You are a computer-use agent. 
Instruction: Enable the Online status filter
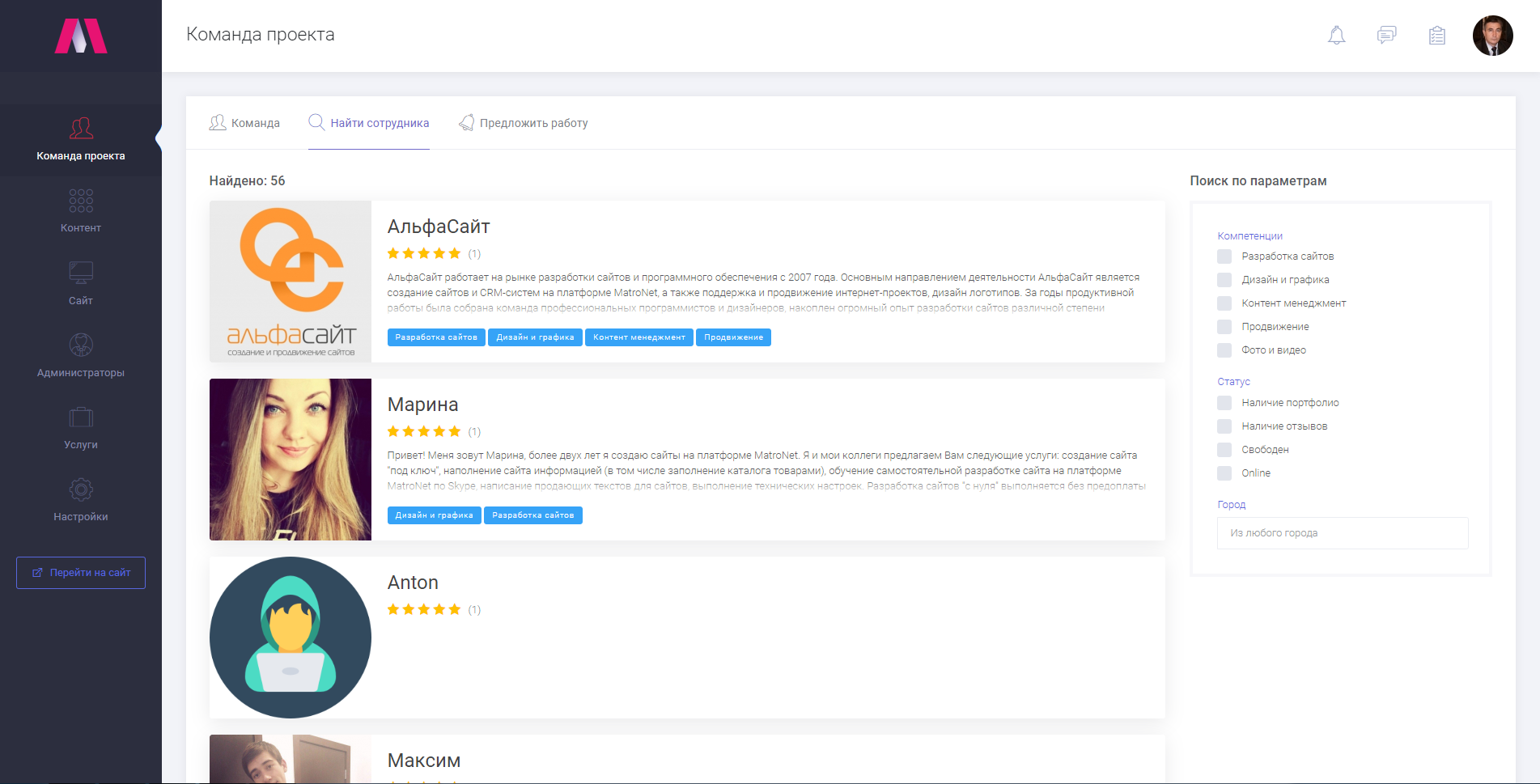[x=1224, y=473]
